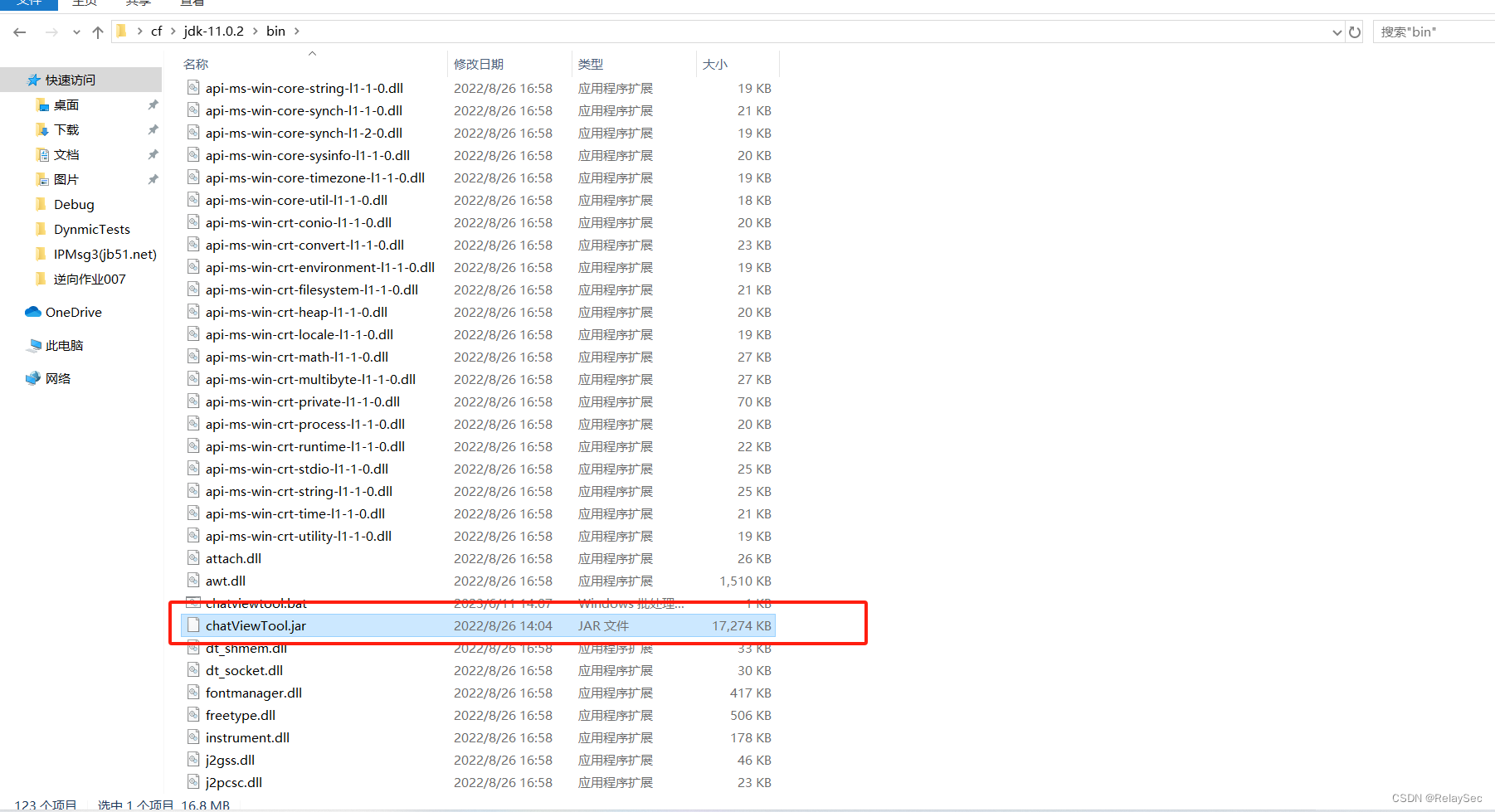Switch to the 查看 ribbon tab
This screenshot has width=1495, height=812.
191,3
